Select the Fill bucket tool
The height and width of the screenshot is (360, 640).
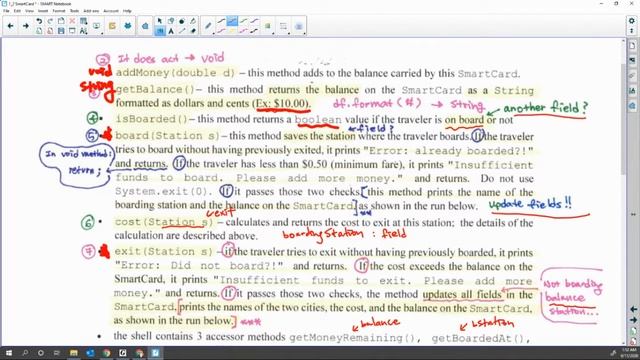193,21
